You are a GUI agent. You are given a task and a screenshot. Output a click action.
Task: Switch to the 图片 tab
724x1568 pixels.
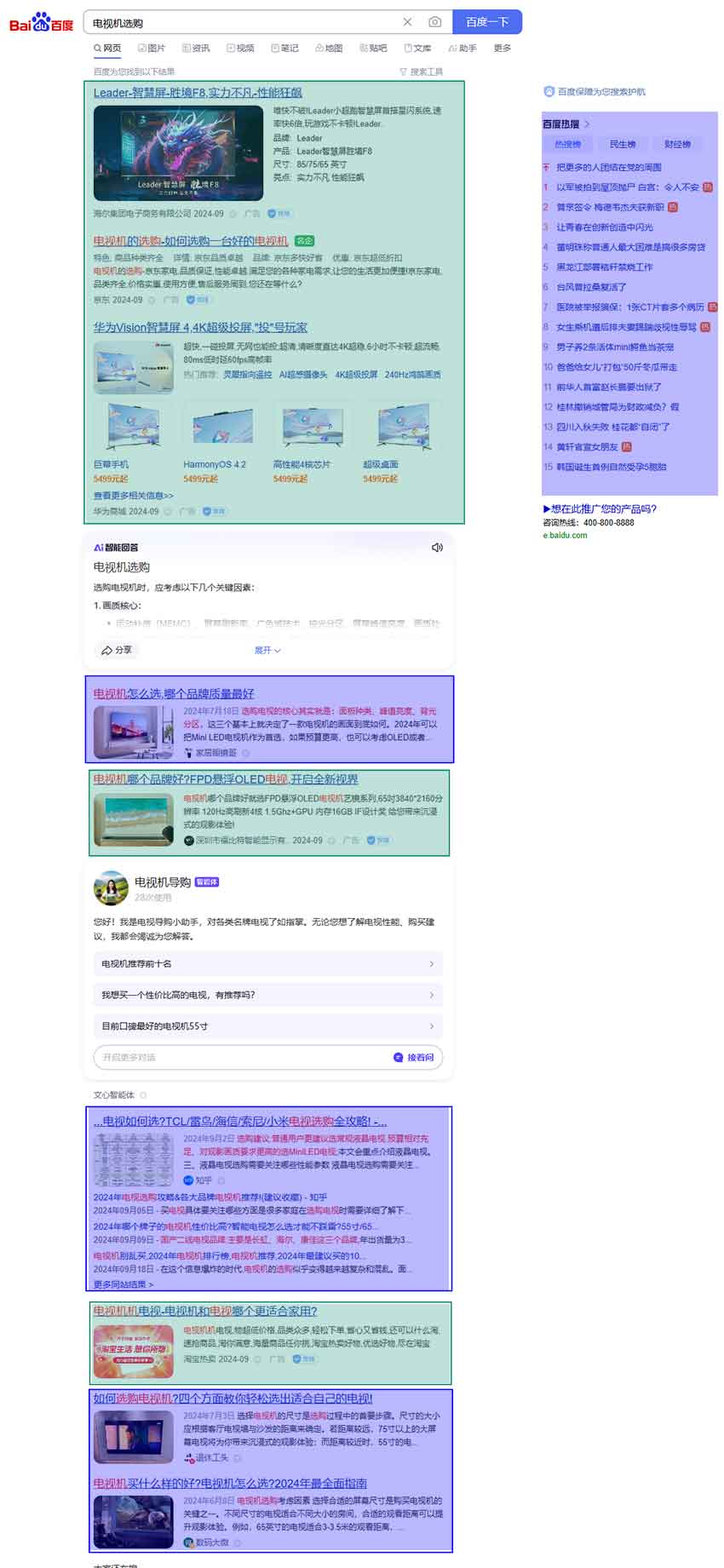[x=152, y=49]
